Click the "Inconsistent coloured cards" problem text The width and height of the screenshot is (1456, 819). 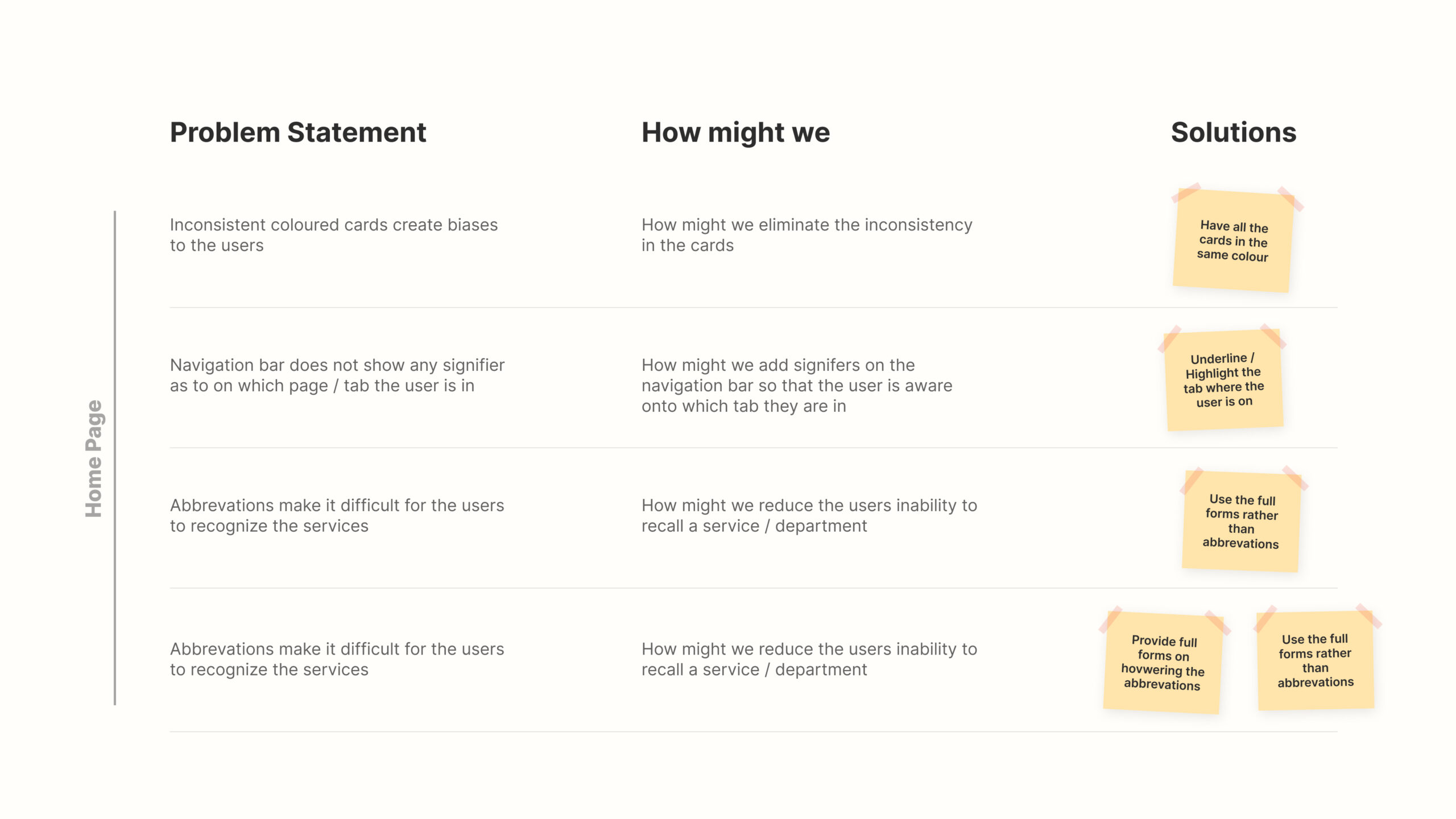coord(333,235)
